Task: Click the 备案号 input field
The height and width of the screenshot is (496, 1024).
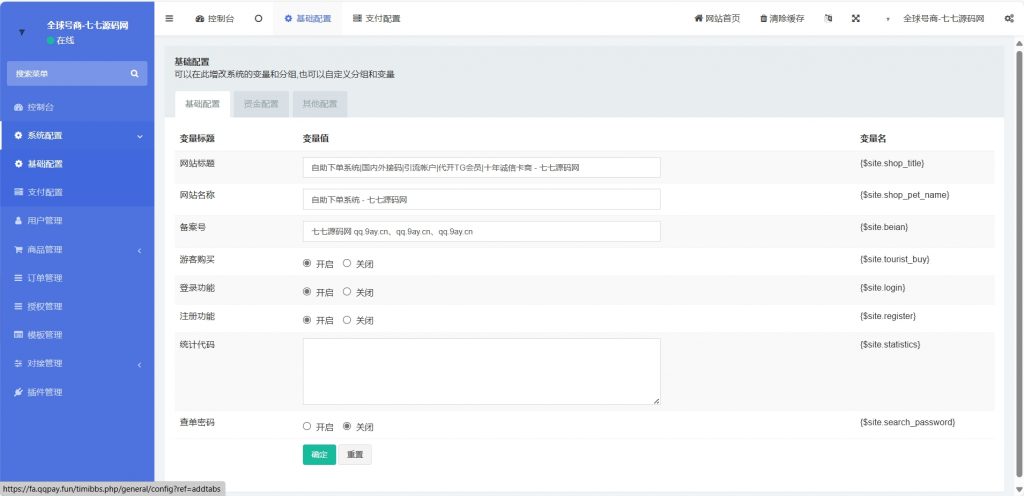Action: pos(481,231)
